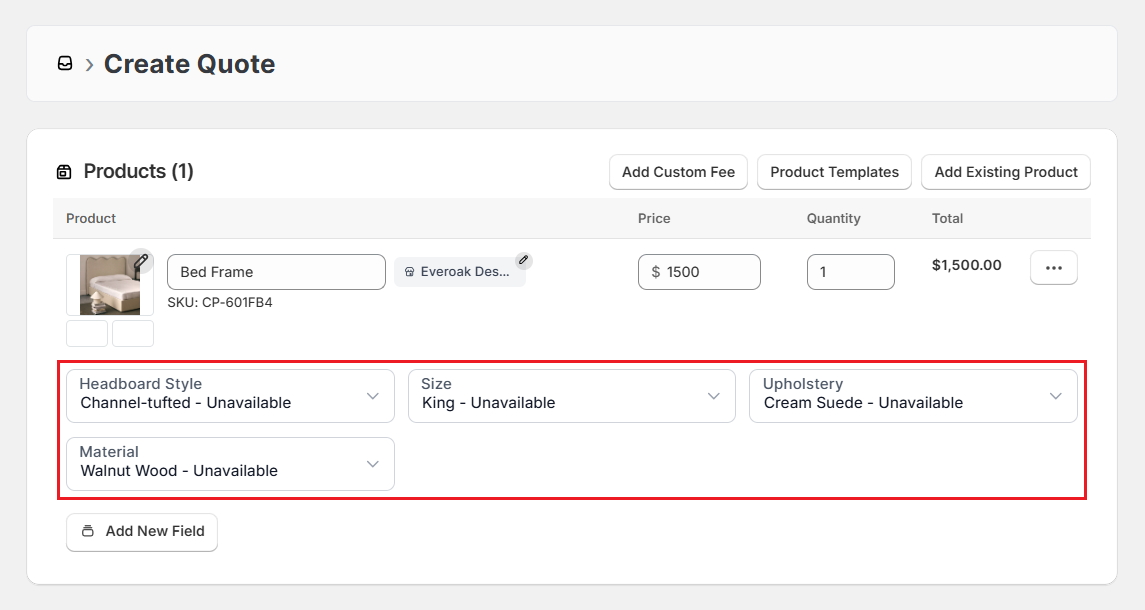Click the price field showing 1500
1145x610 pixels.
tap(699, 272)
